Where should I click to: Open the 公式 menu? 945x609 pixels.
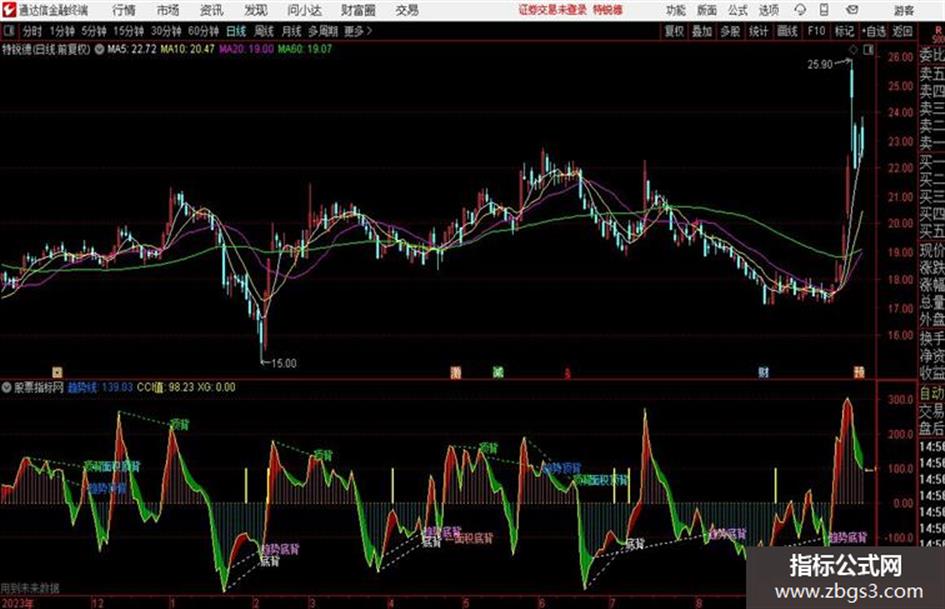click(738, 10)
